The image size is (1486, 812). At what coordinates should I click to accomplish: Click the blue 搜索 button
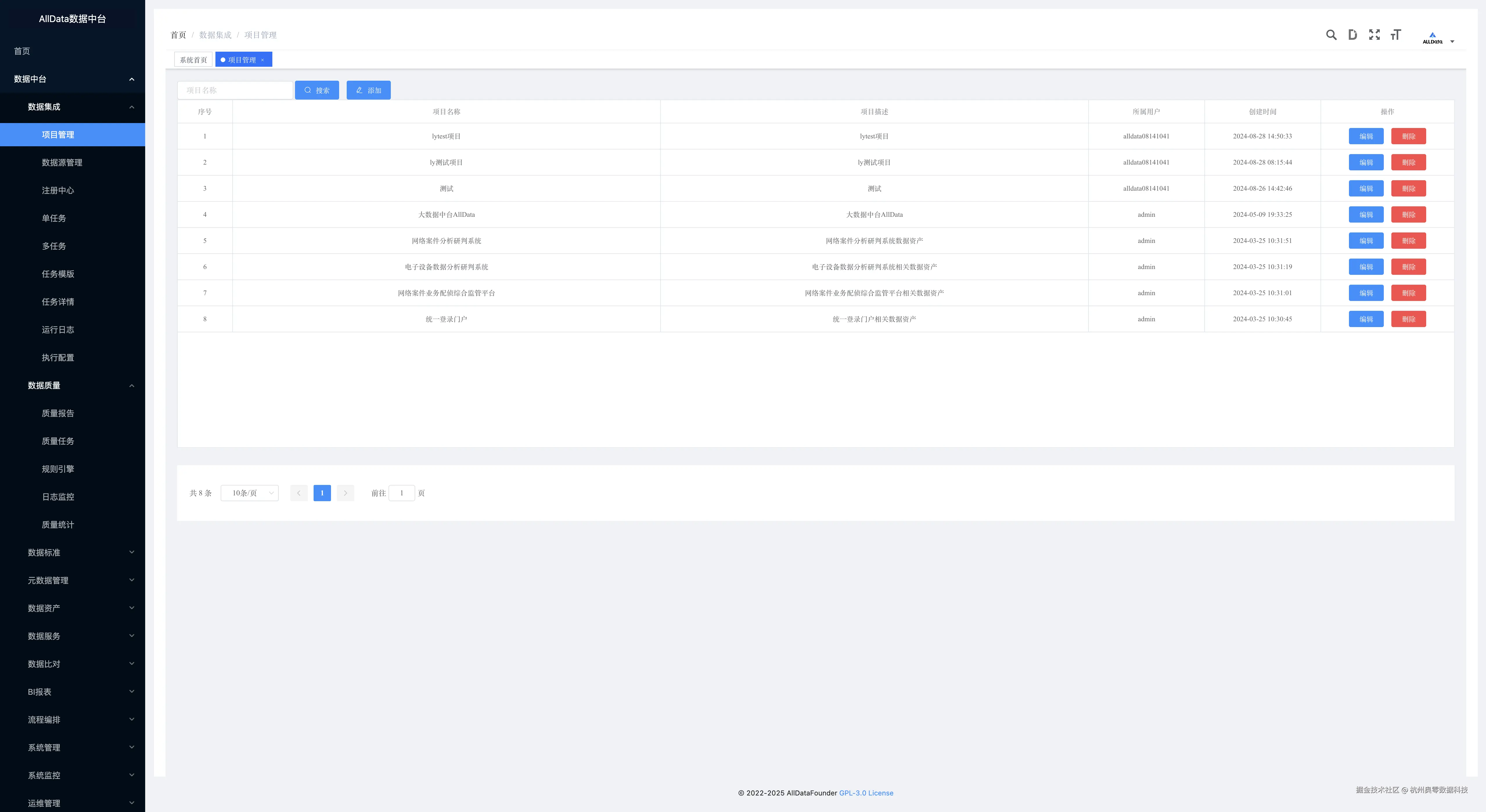(317, 91)
